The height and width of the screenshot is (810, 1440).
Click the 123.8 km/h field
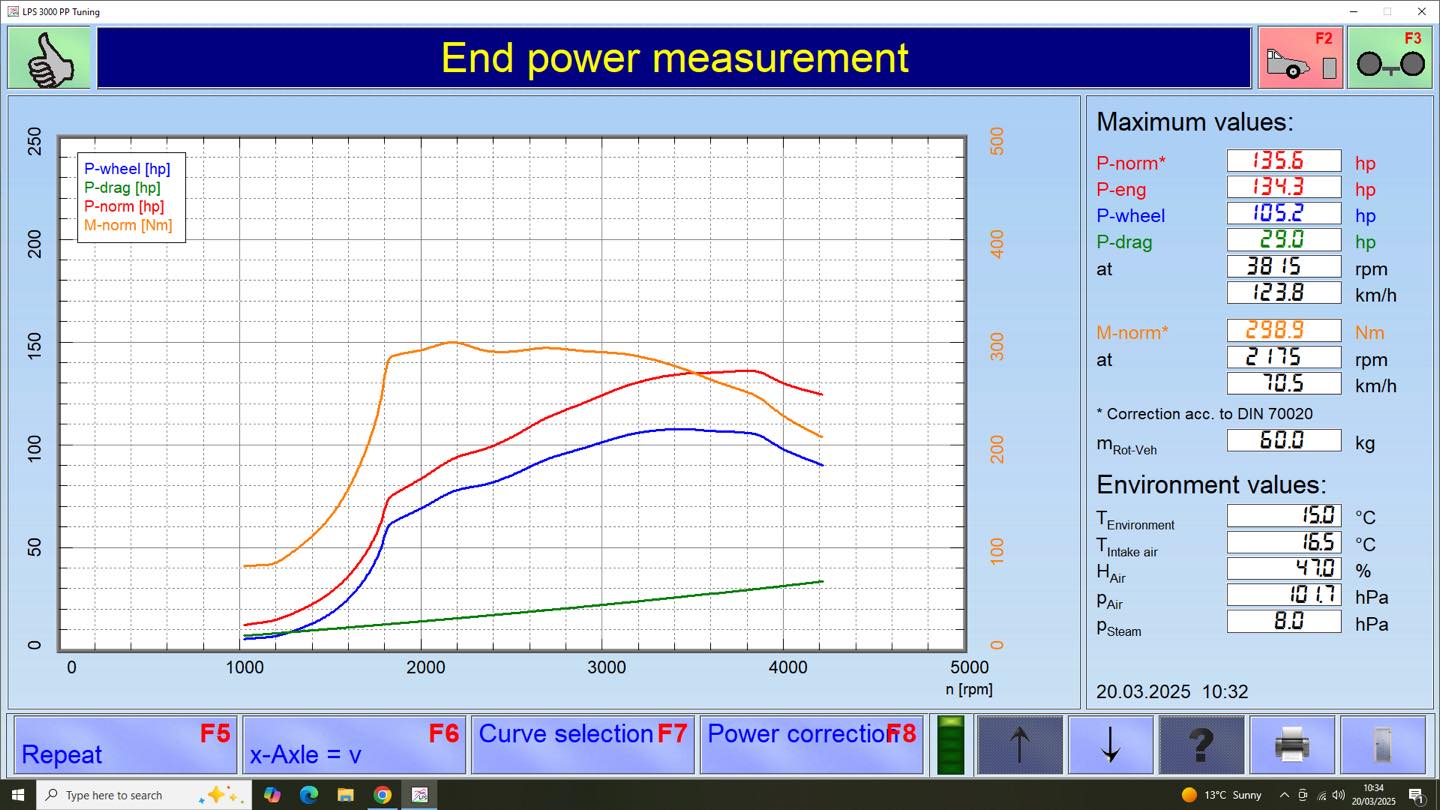point(1284,293)
